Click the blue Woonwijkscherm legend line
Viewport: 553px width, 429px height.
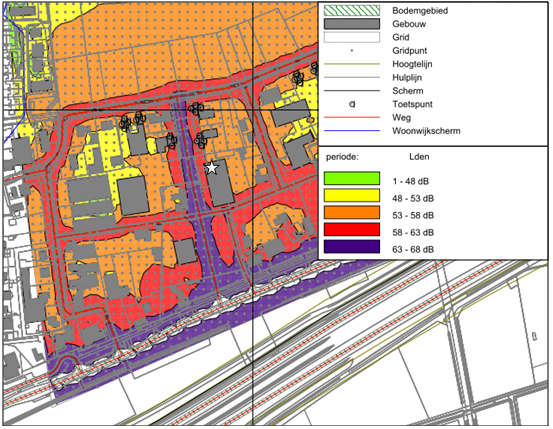(x=352, y=131)
